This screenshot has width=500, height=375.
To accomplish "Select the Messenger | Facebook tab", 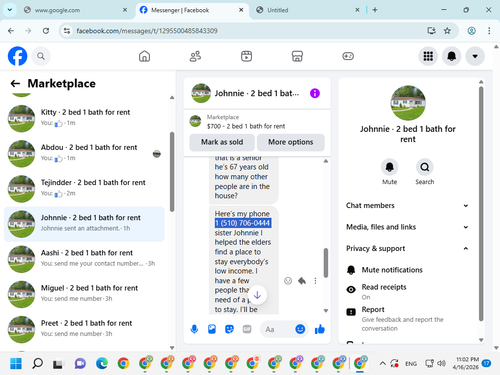I will pyautogui.click(x=192, y=10).
